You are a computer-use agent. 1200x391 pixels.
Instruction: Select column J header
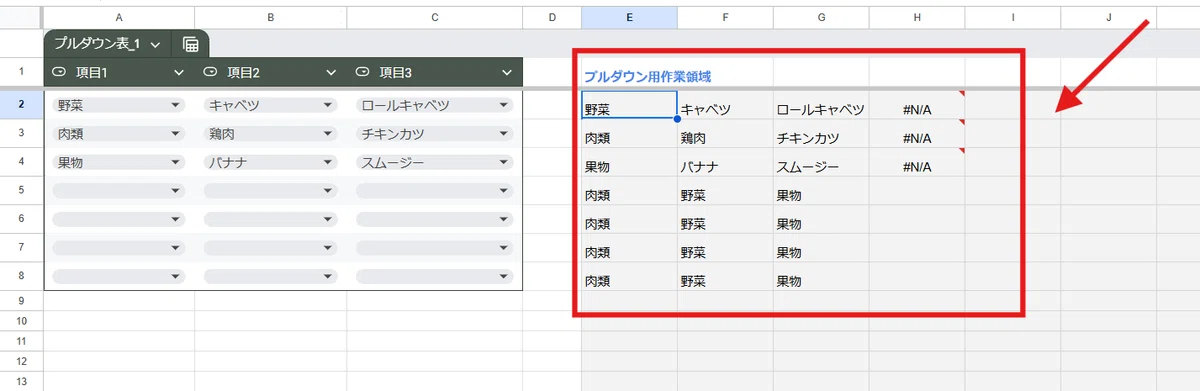pyautogui.click(x=1109, y=18)
